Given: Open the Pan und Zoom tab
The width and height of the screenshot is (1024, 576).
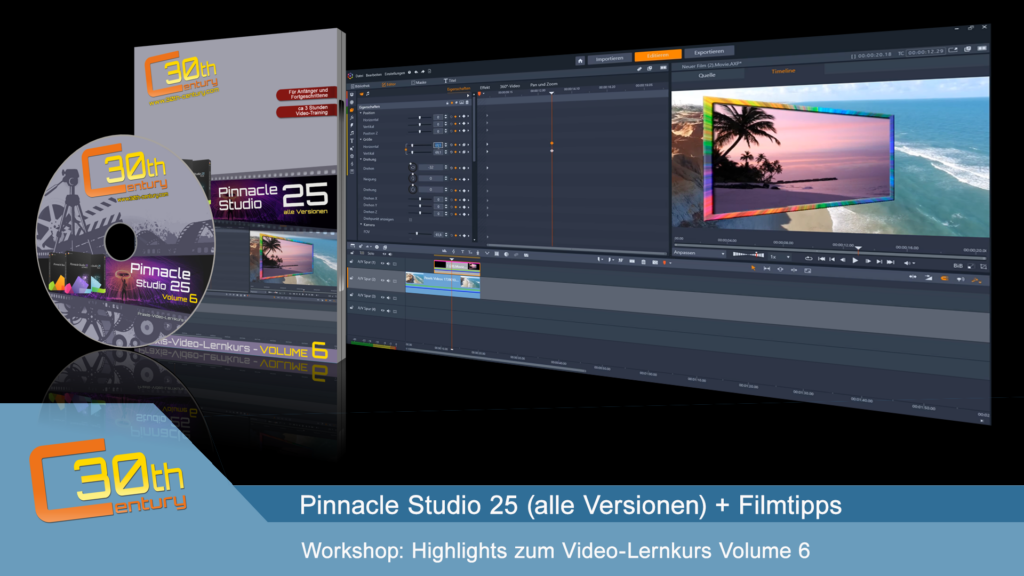Looking at the screenshot, I should pyautogui.click(x=543, y=84).
